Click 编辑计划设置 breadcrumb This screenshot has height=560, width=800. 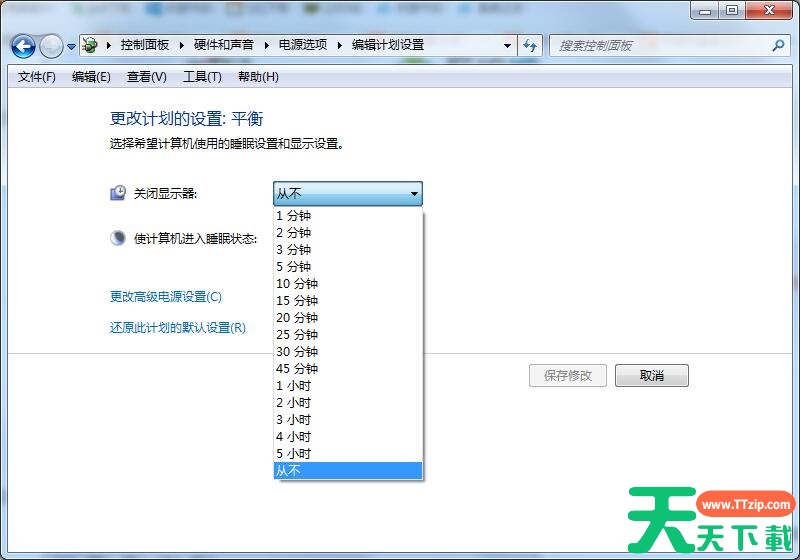tap(388, 45)
